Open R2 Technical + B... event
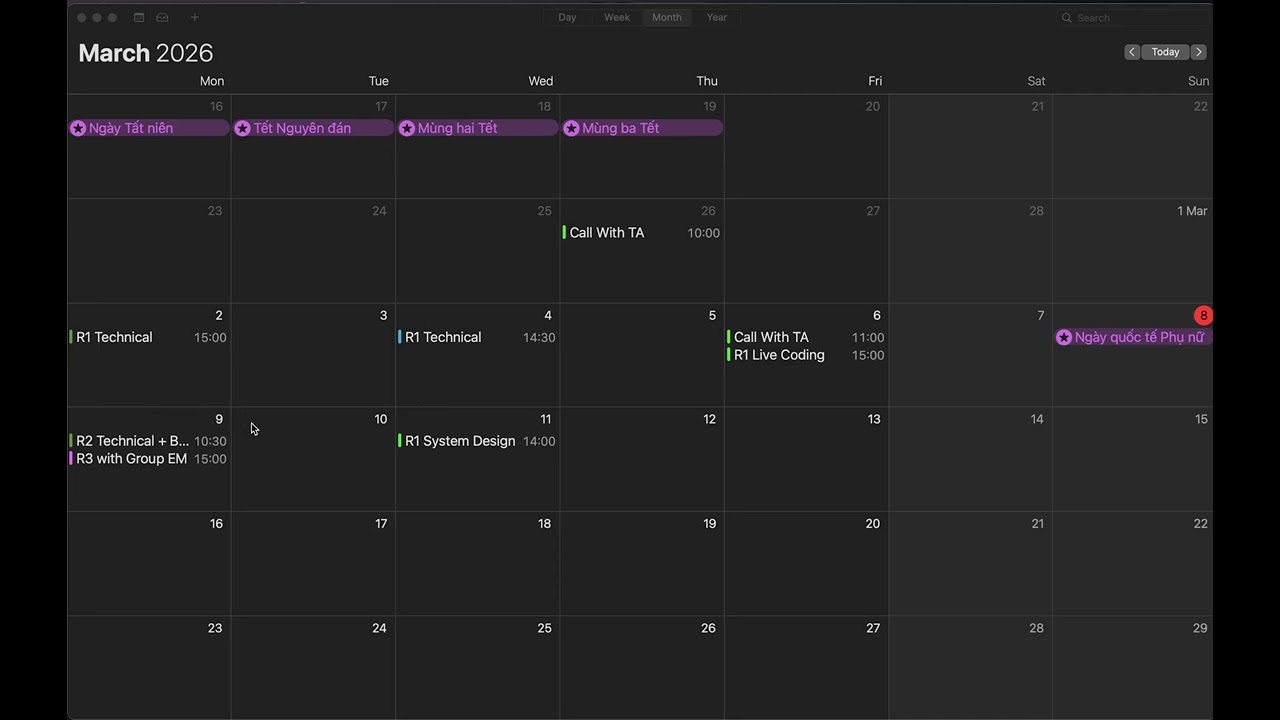 149,441
